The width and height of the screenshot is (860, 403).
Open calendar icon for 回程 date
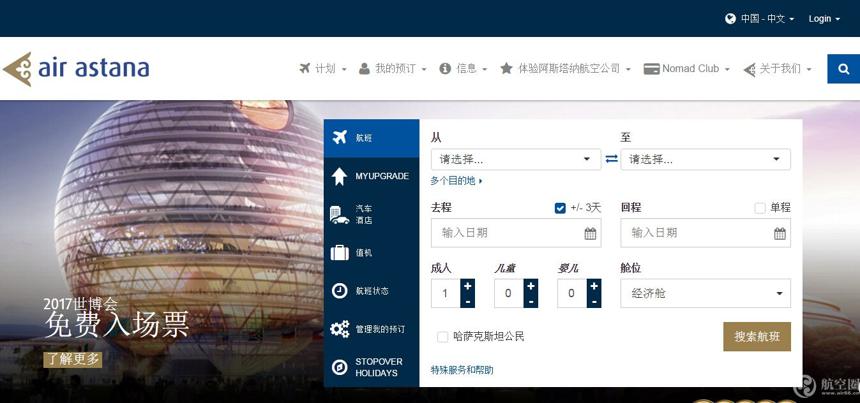point(780,234)
